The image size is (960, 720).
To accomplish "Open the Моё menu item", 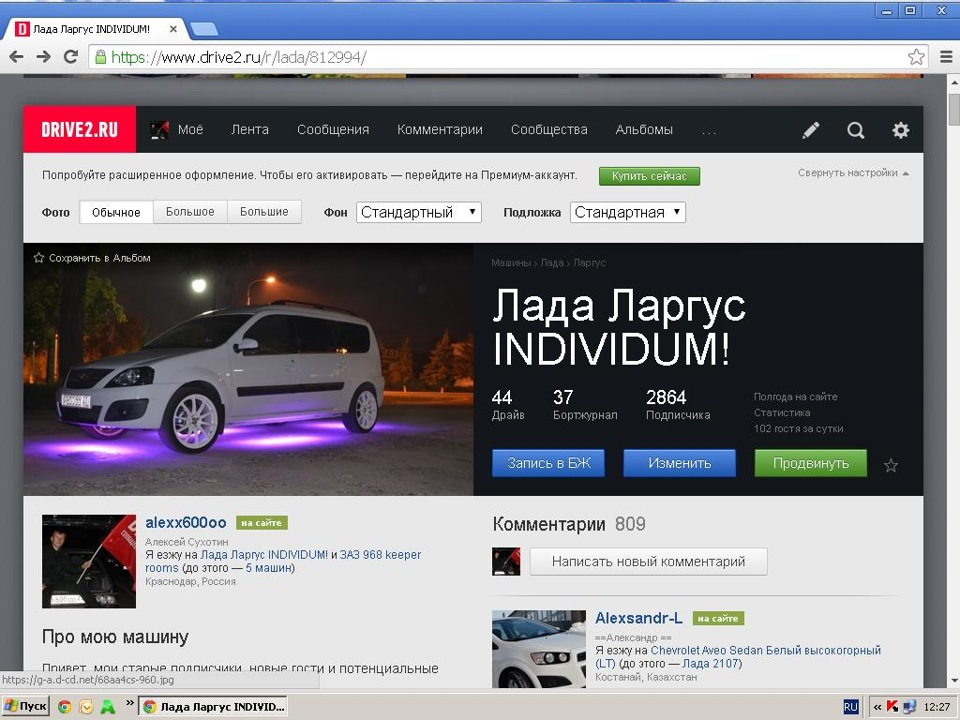I will tap(190, 130).
